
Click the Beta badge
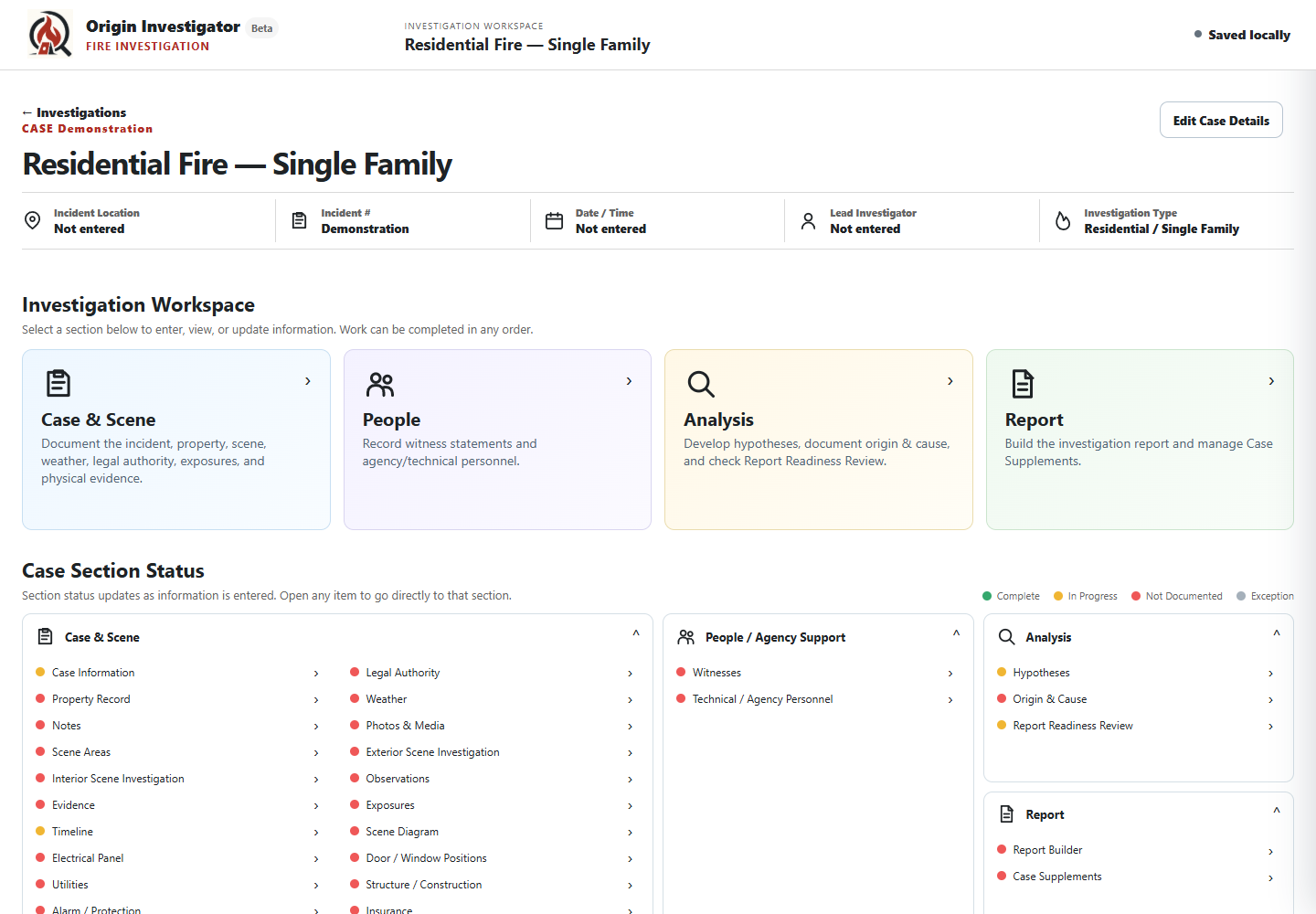262,28
